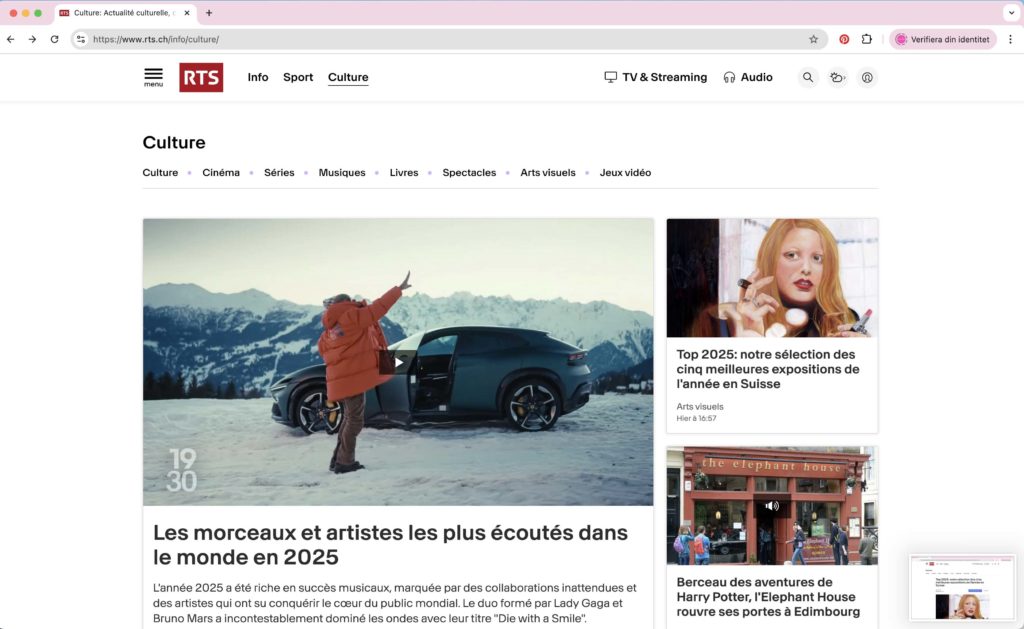The height and width of the screenshot is (629, 1024).
Task: Click the user account icon
Action: pyautogui.click(x=867, y=77)
